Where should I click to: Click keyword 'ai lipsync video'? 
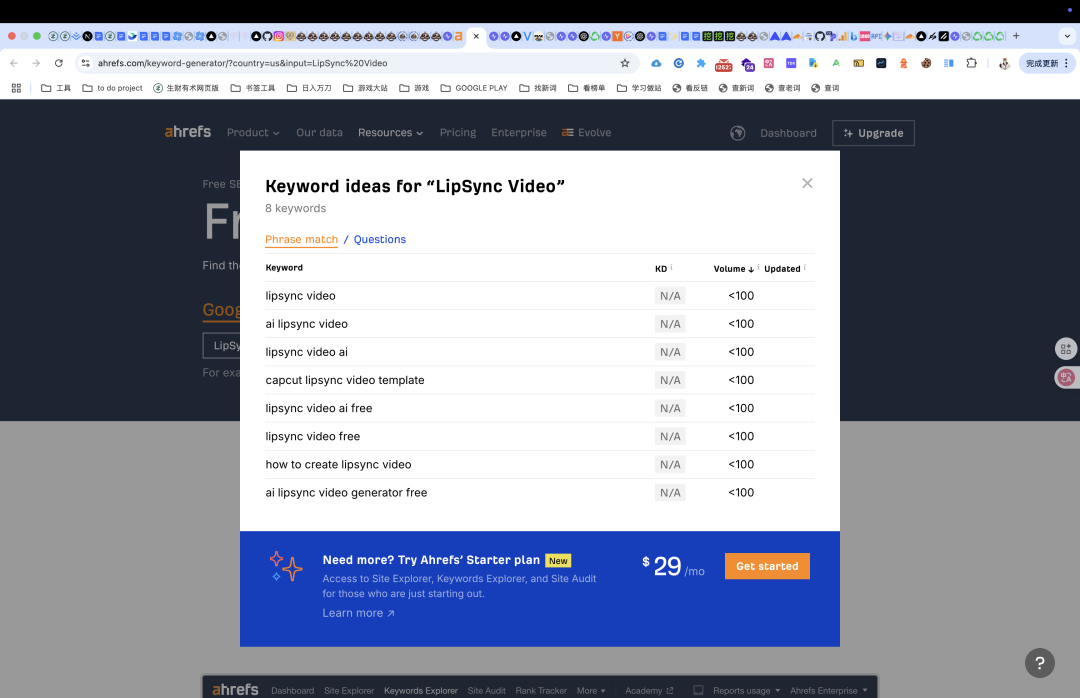click(x=307, y=324)
